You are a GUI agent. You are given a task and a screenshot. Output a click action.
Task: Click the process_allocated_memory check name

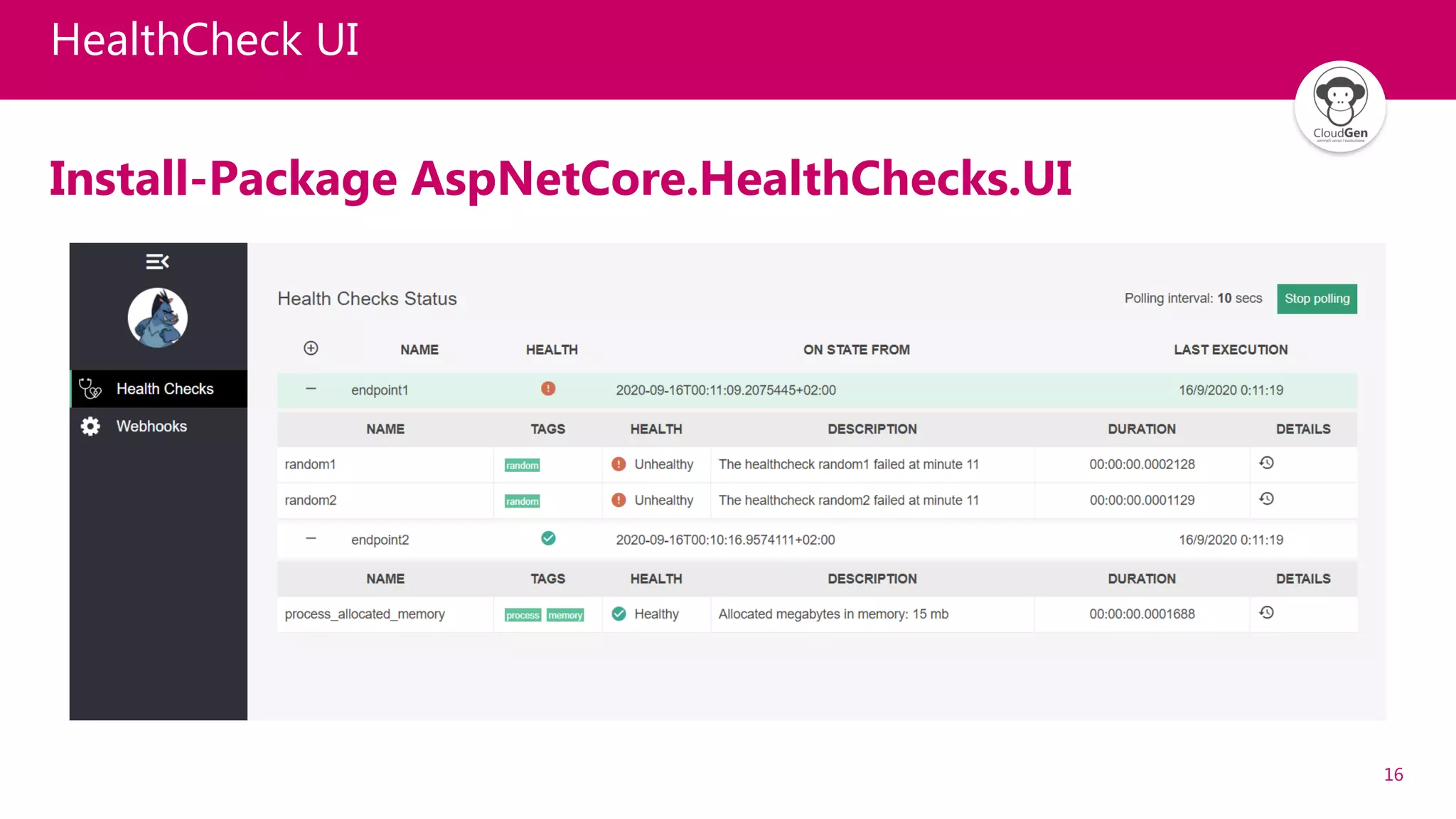pos(365,614)
